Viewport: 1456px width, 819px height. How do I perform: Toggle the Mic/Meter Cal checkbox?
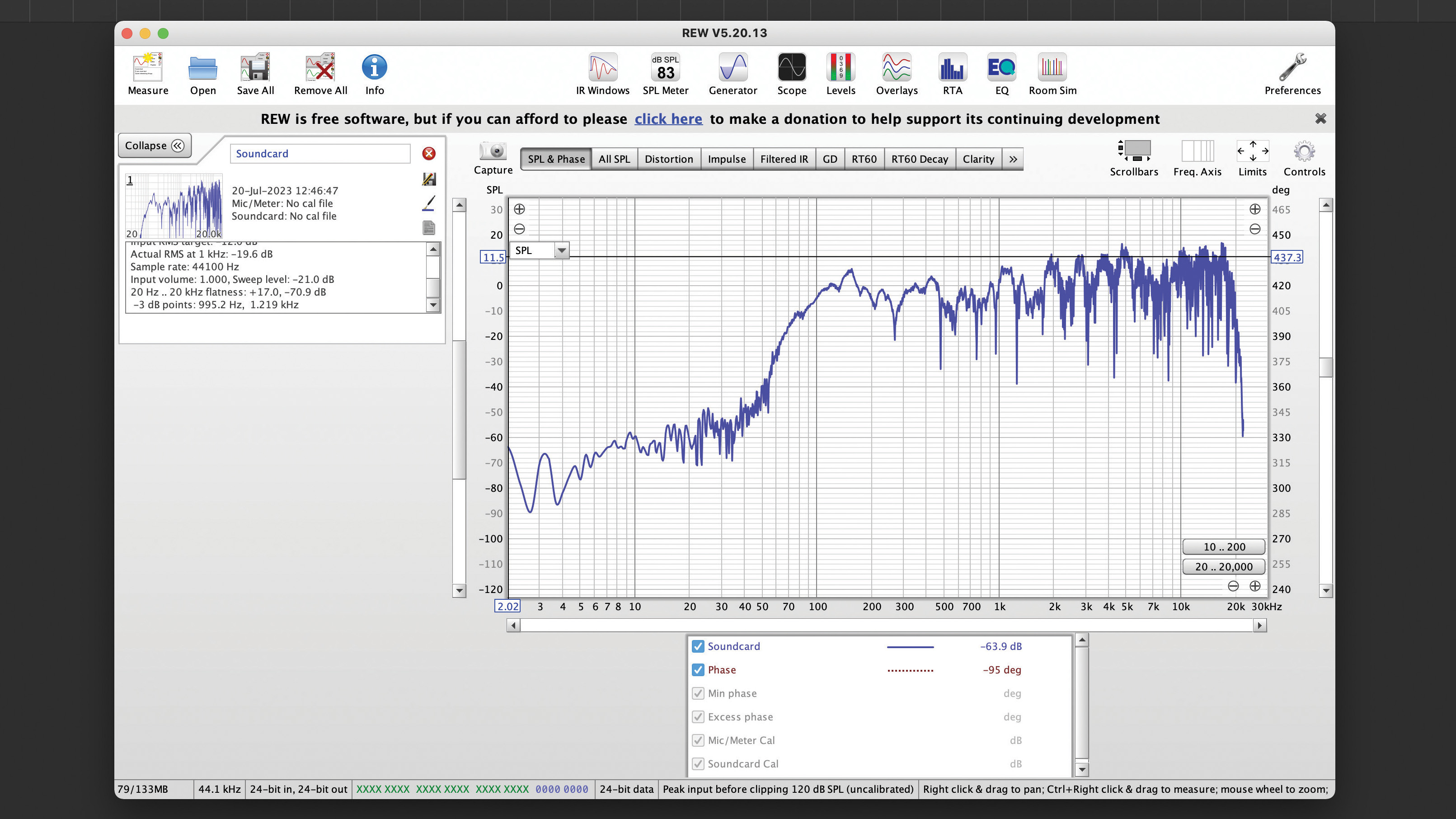click(698, 740)
